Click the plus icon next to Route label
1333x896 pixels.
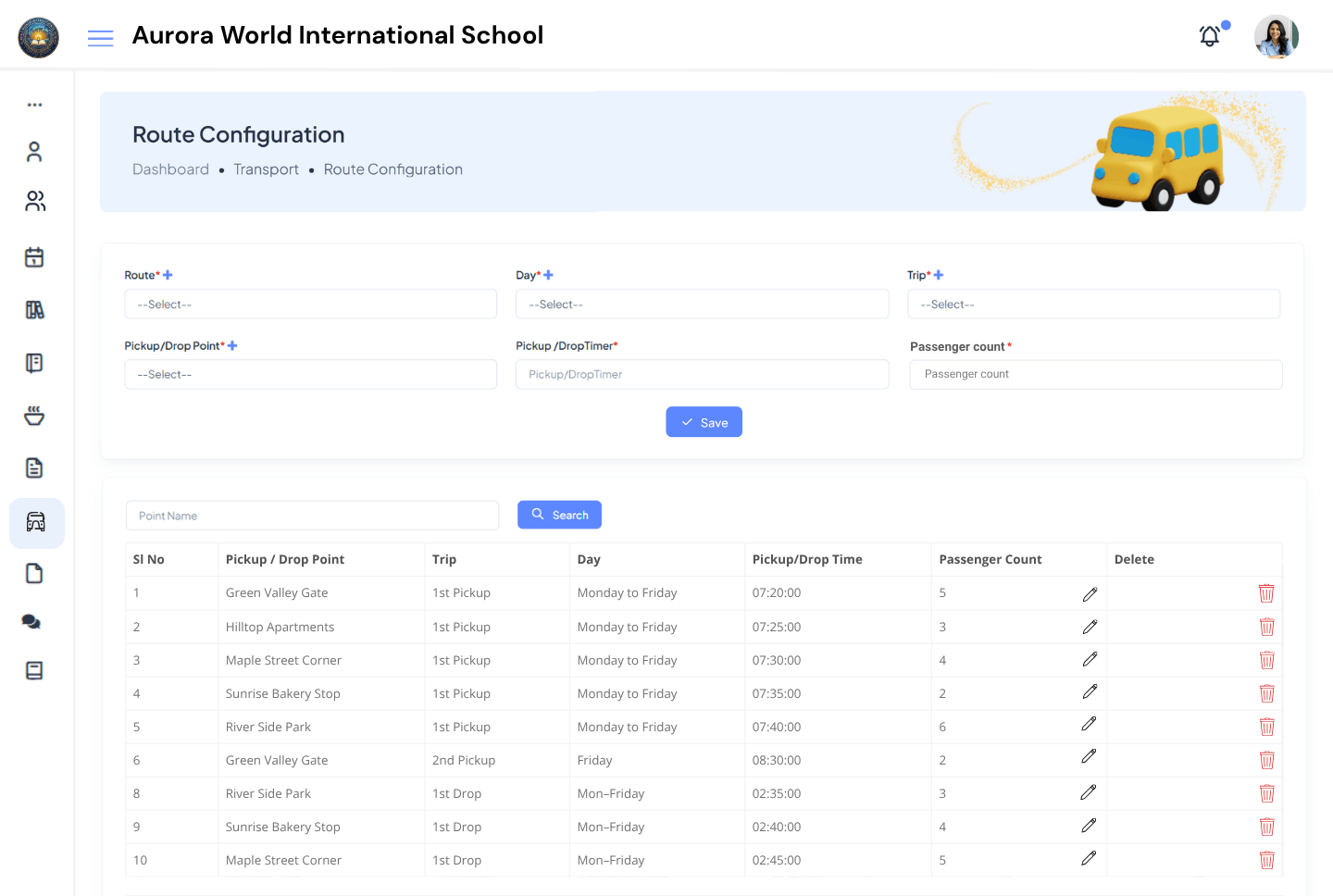pyautogui.click(x=168, y=274)
